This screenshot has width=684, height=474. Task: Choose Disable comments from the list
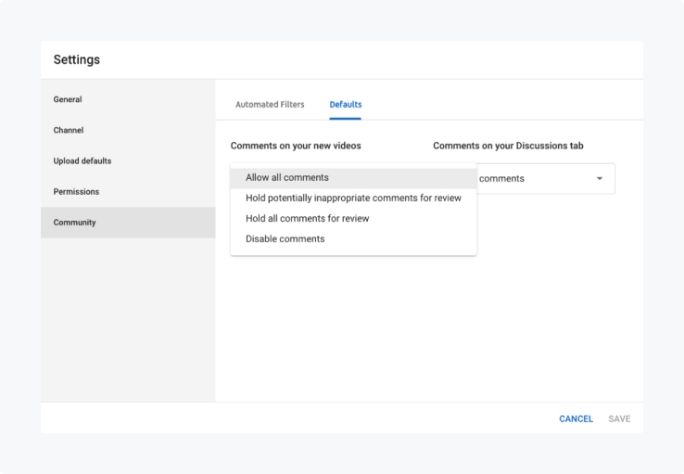(285, 239)
